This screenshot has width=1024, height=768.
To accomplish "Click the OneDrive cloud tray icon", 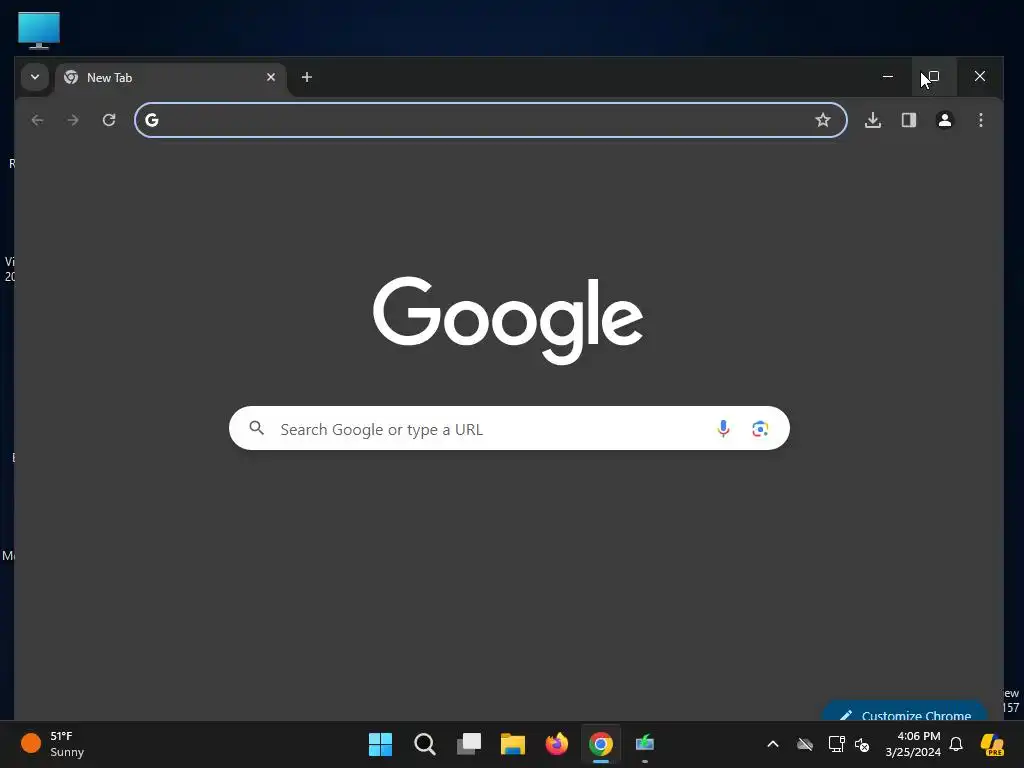I will click(805, 744).
